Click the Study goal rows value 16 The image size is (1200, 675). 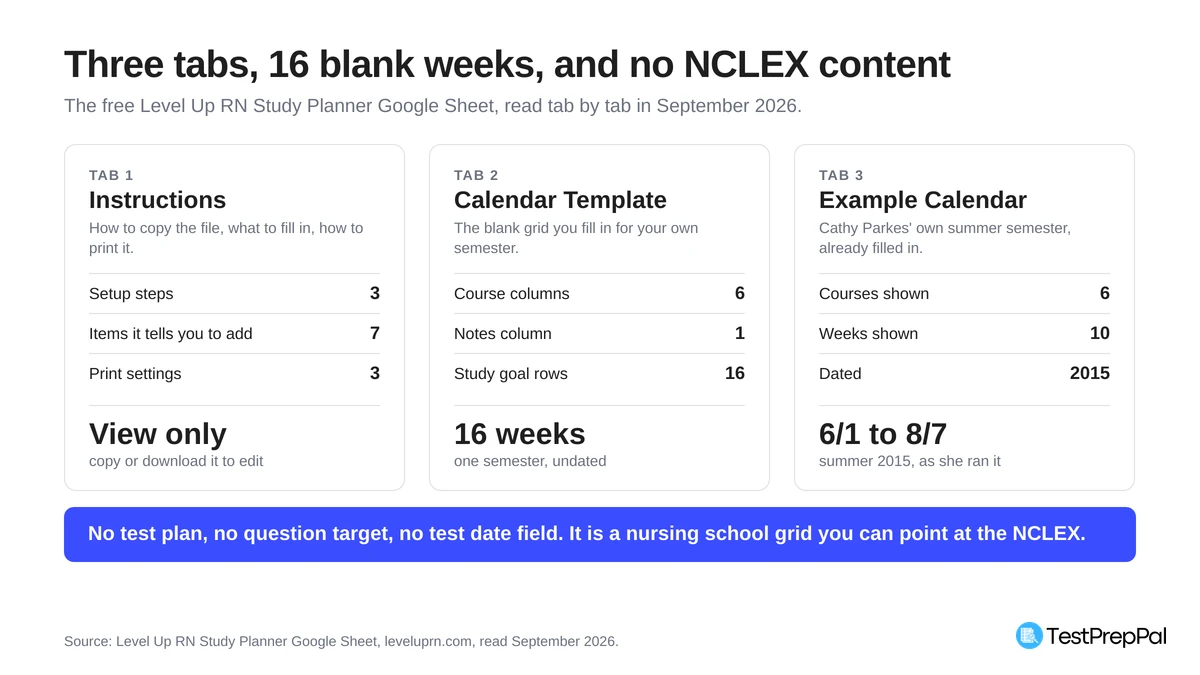tap(735, 373)
